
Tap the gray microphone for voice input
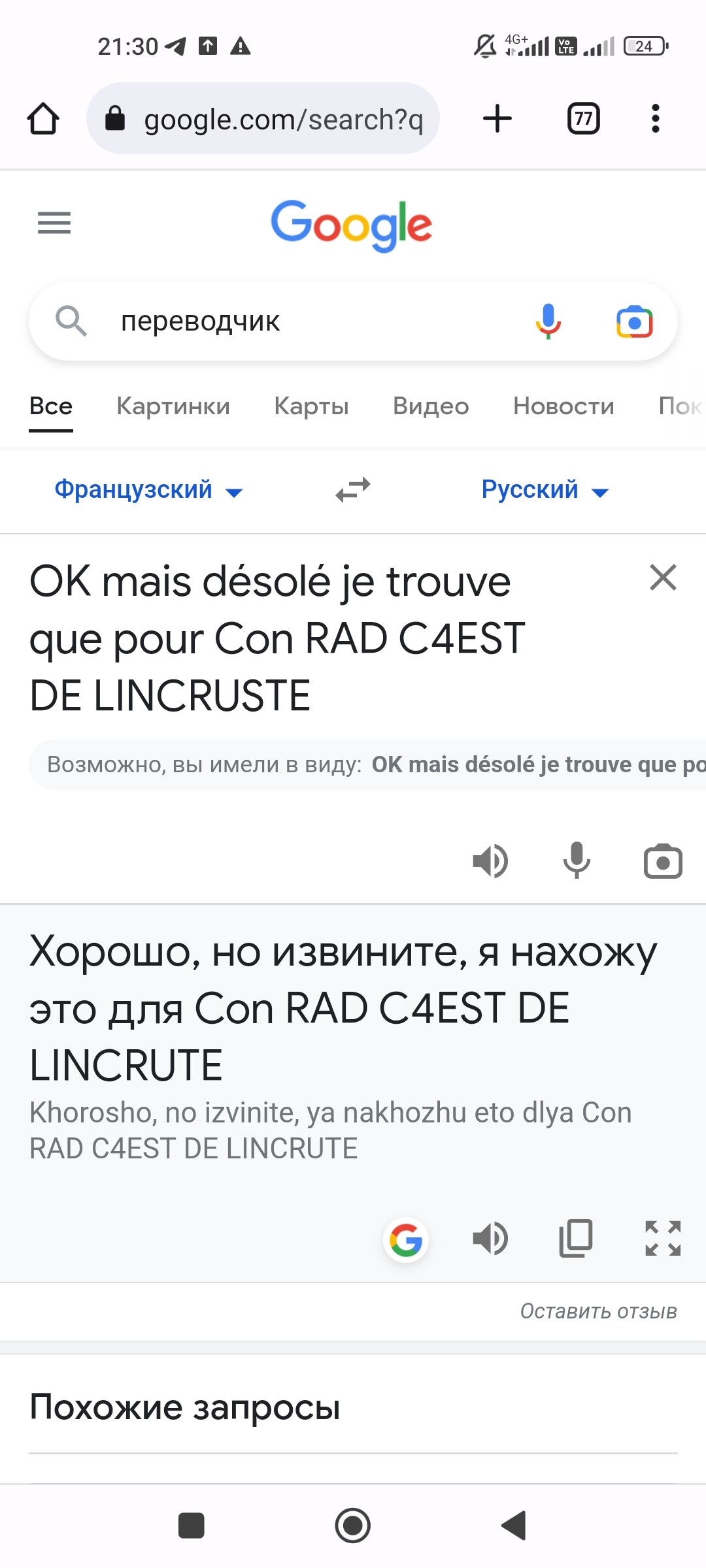[577, 861]
